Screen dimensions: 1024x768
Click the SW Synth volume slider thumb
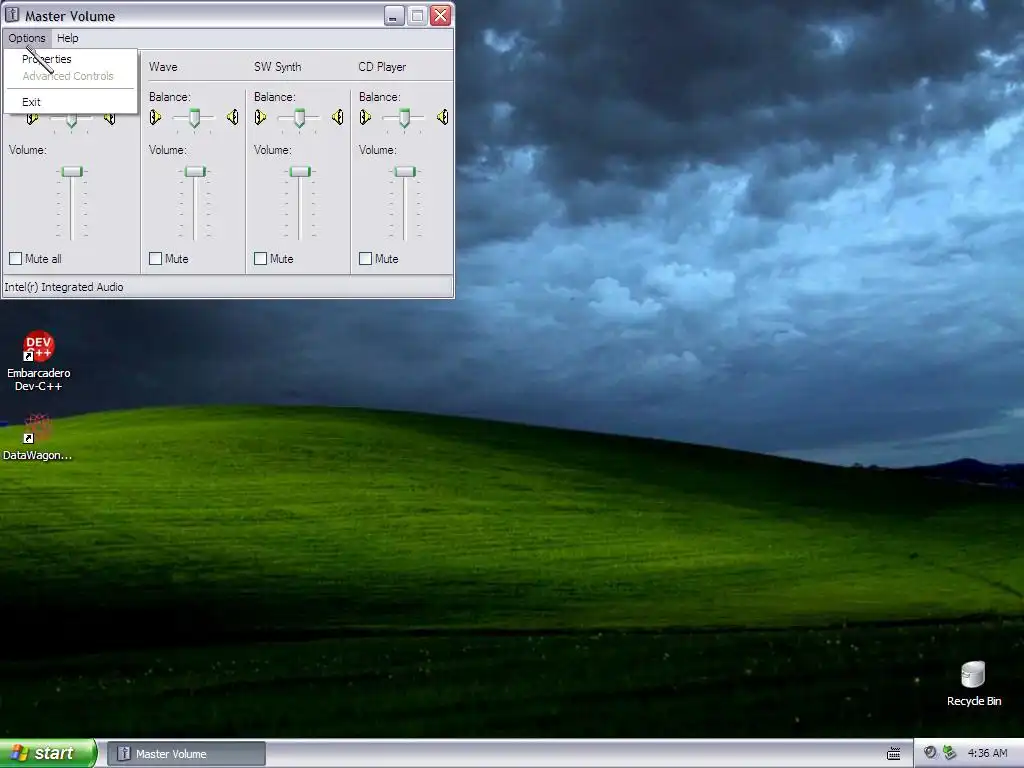[300, 172]
